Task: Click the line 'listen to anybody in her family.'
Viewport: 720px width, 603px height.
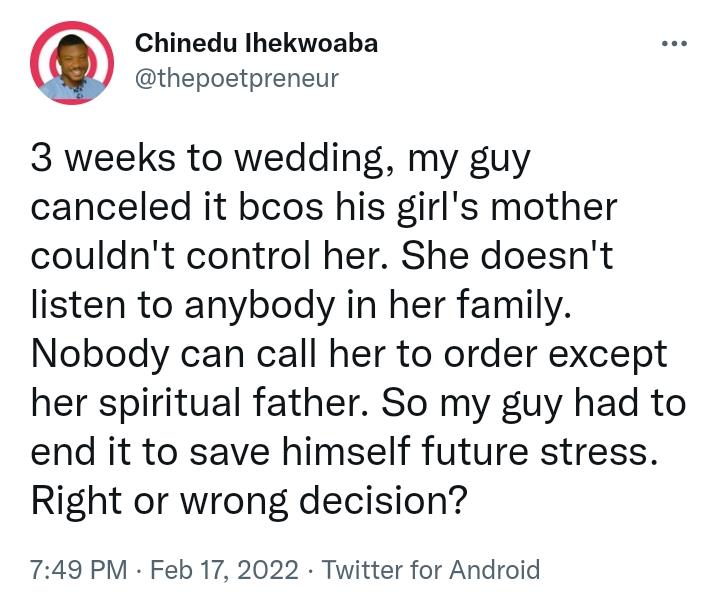Action: click(301, 306)
